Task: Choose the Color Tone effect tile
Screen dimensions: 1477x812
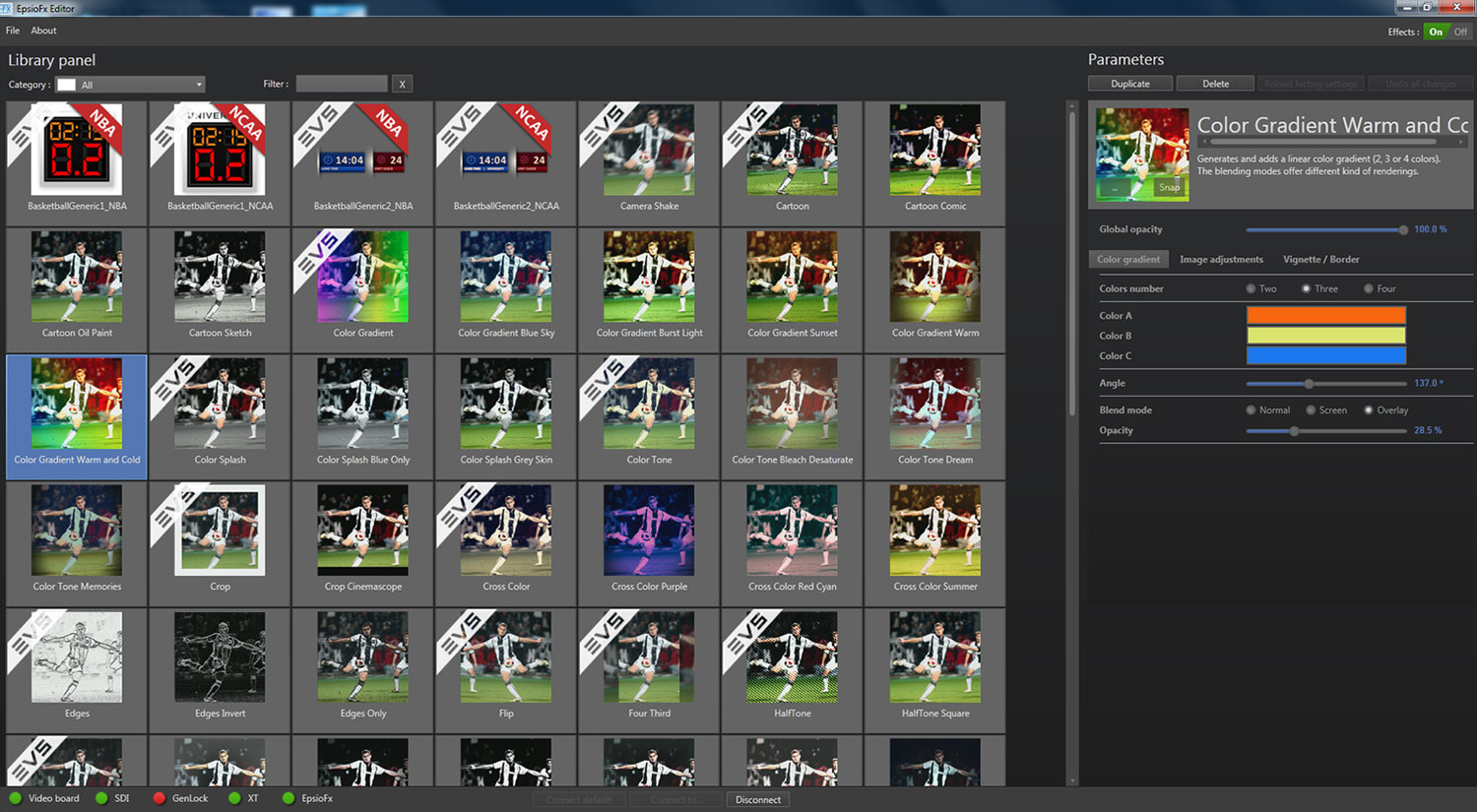Action: tap(649, 417)
